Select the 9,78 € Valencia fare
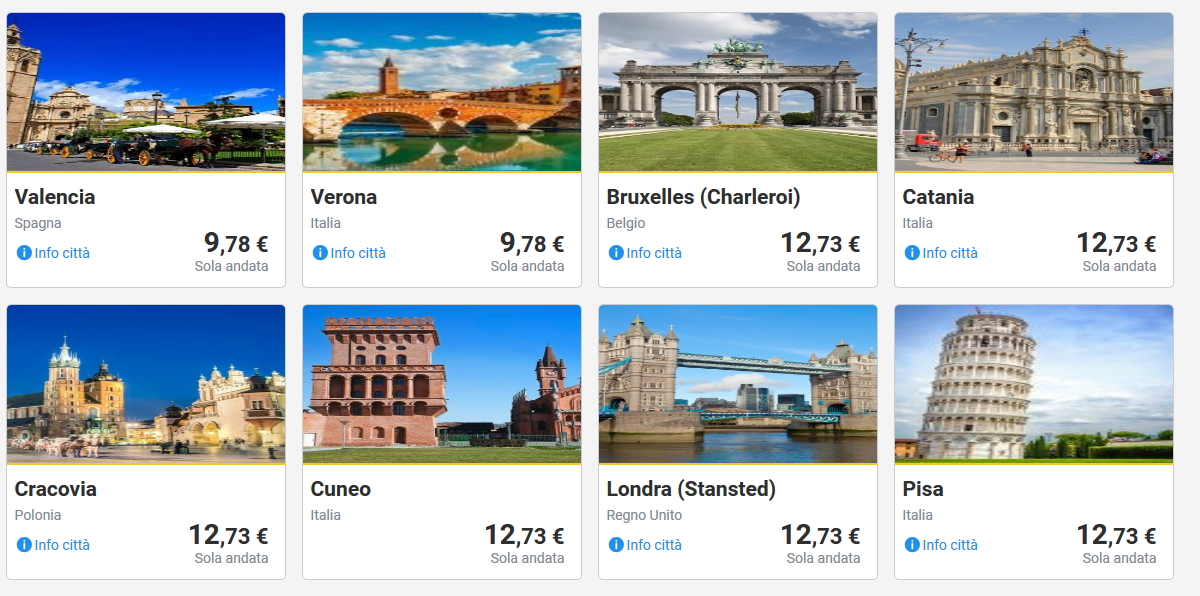 tap(236, 243)
